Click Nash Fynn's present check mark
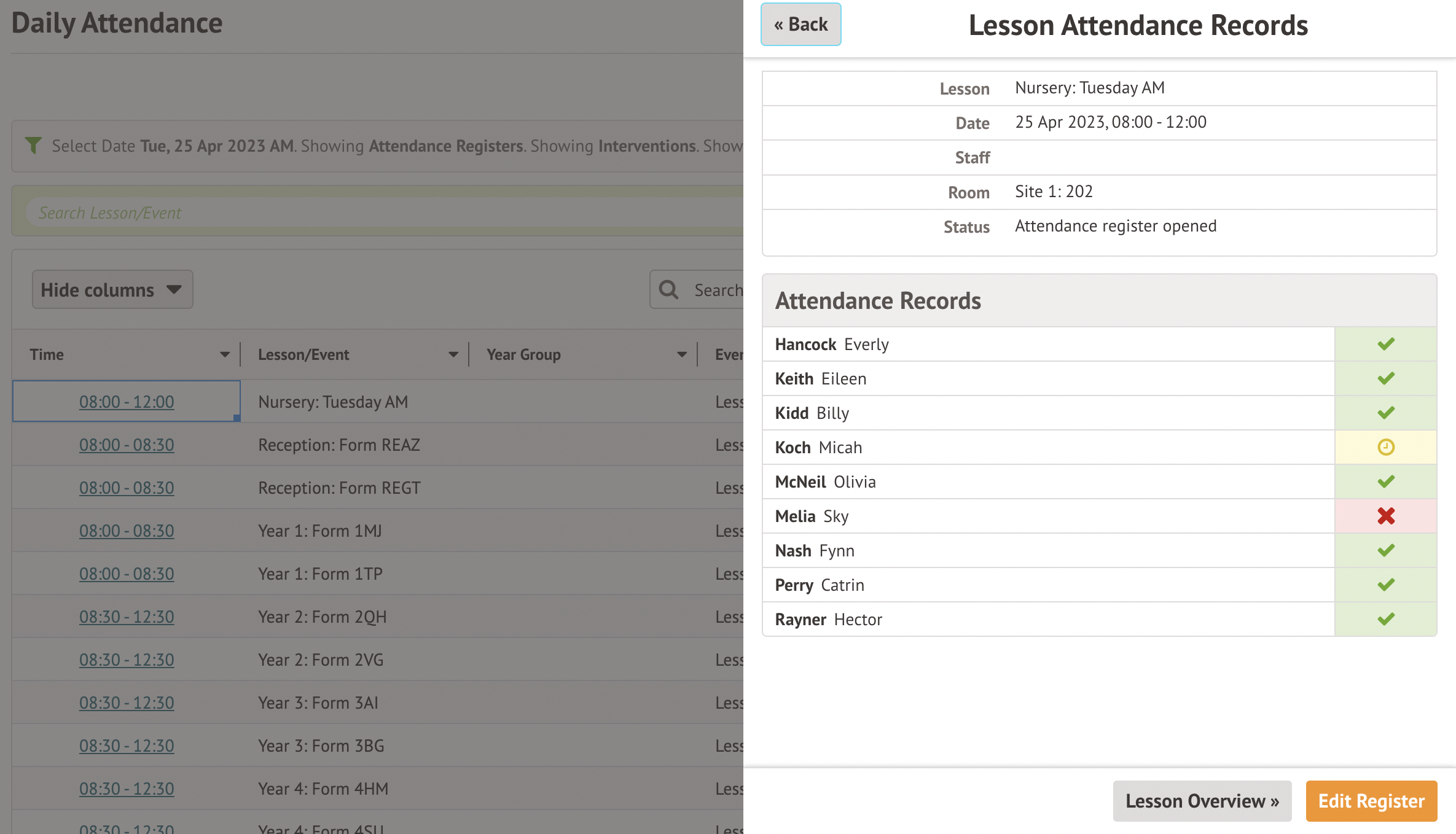 [x=1385, y=550]
